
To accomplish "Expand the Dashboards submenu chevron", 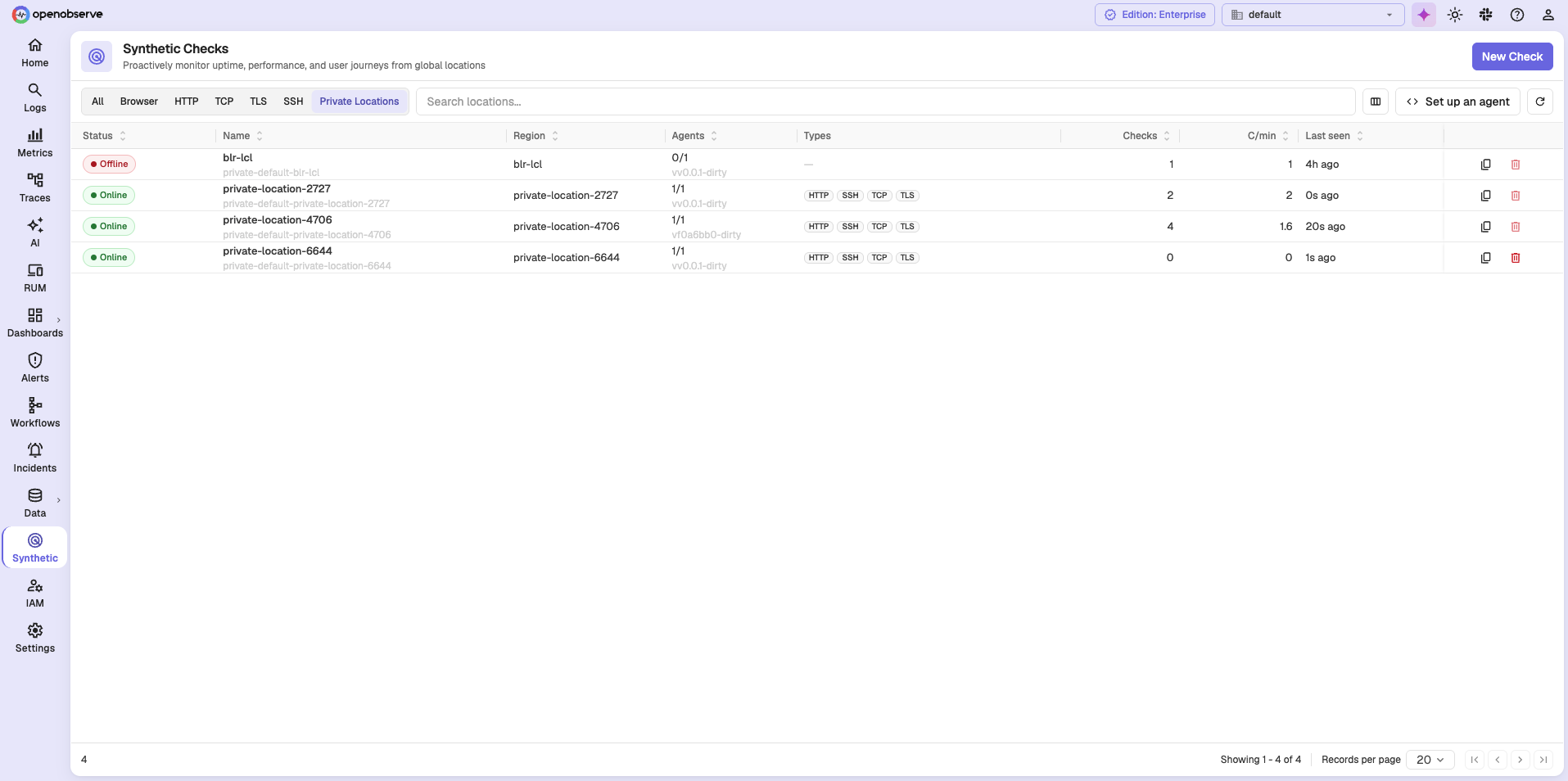I will [59, 320].
